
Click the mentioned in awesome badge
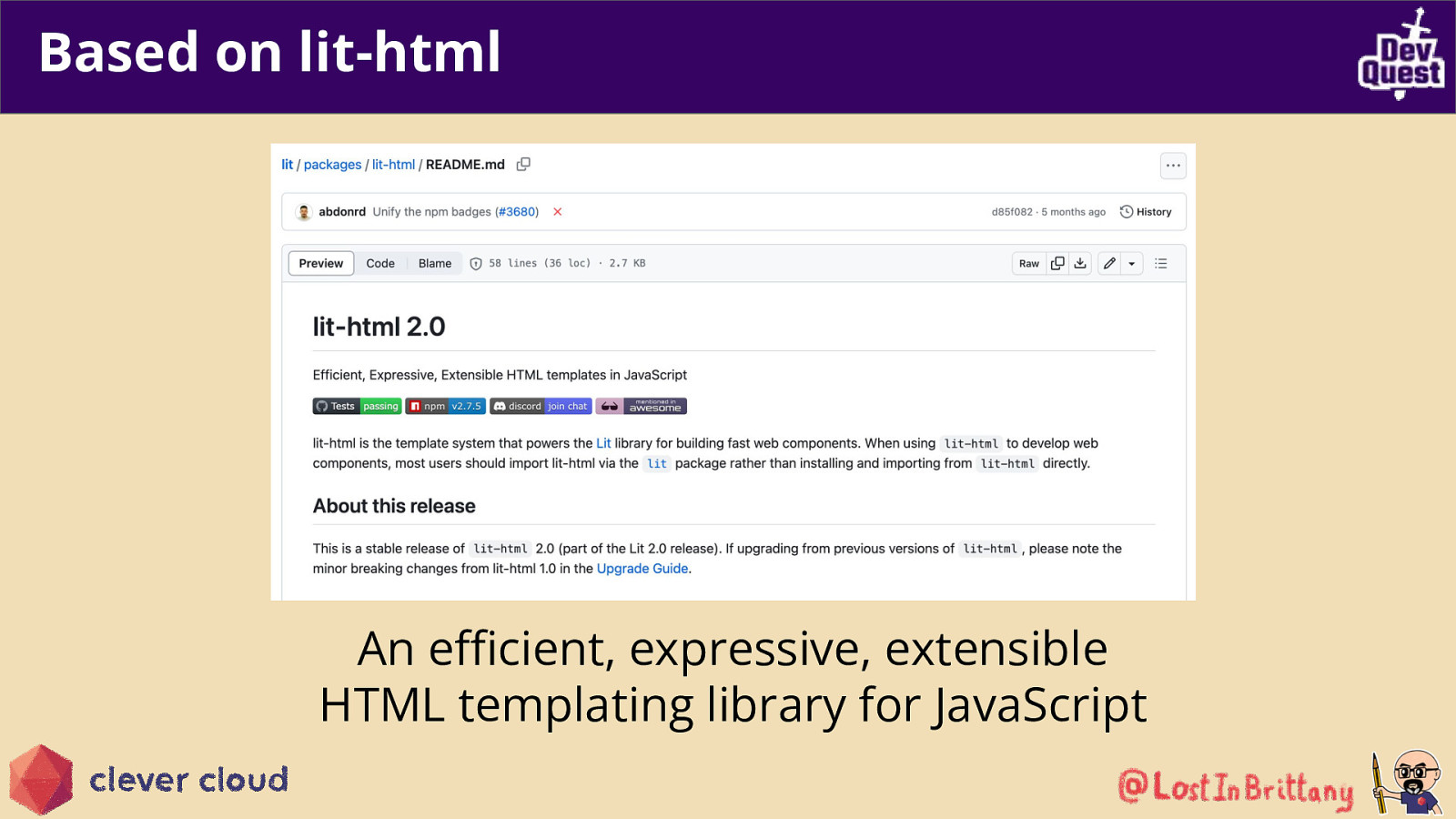point(641,407)
